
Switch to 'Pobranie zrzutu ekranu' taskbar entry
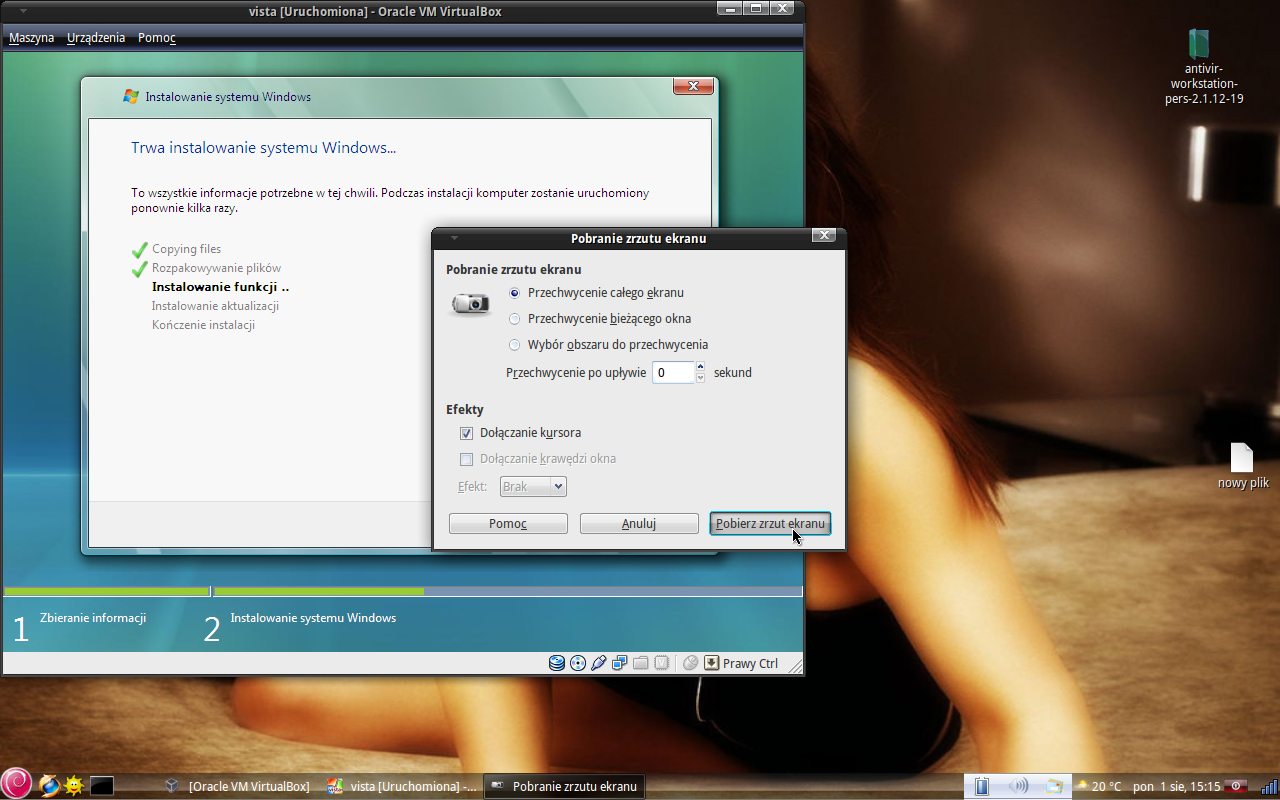(x=564, y=786)
